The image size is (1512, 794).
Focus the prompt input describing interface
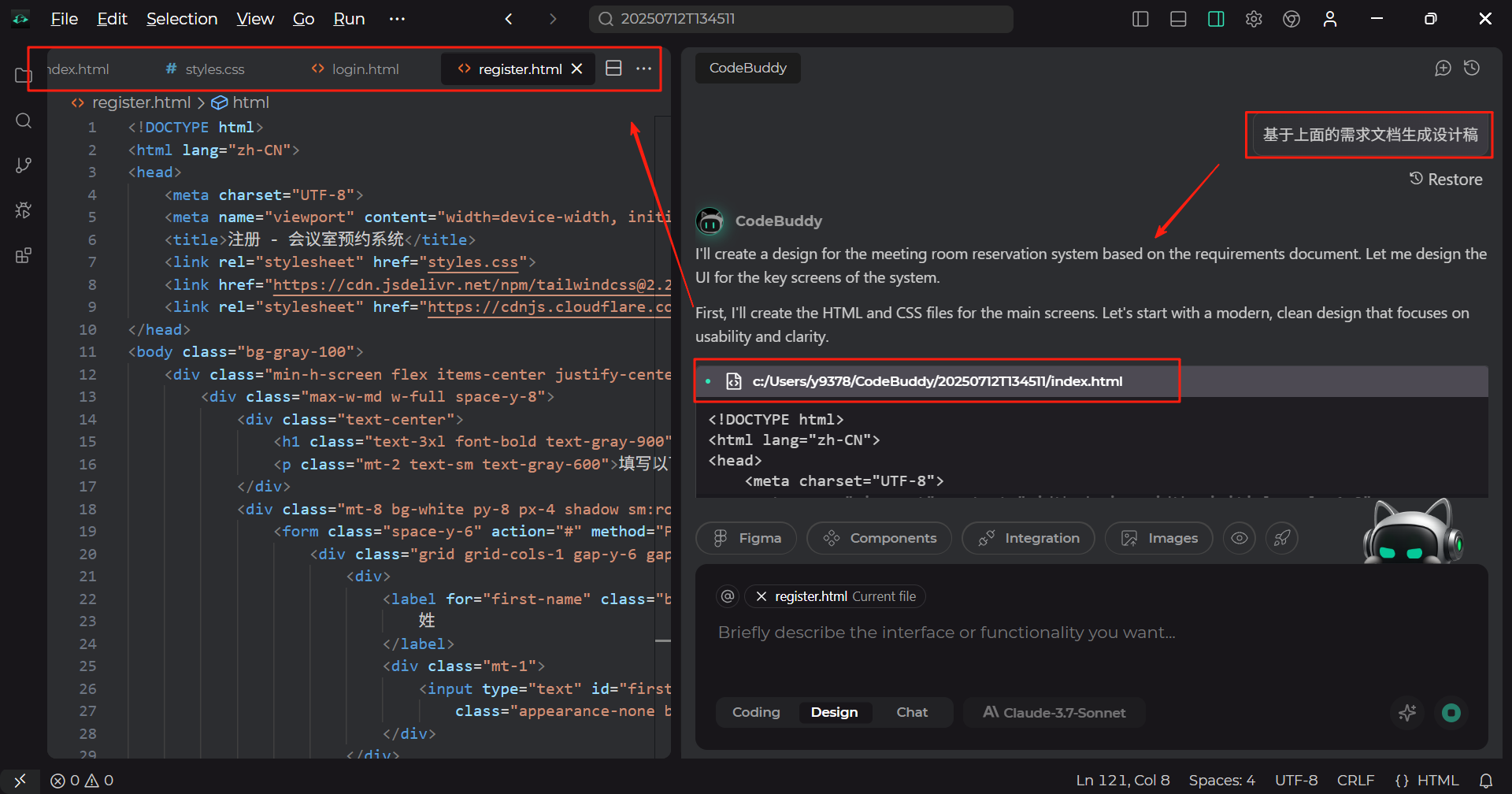pos(1091,633)
